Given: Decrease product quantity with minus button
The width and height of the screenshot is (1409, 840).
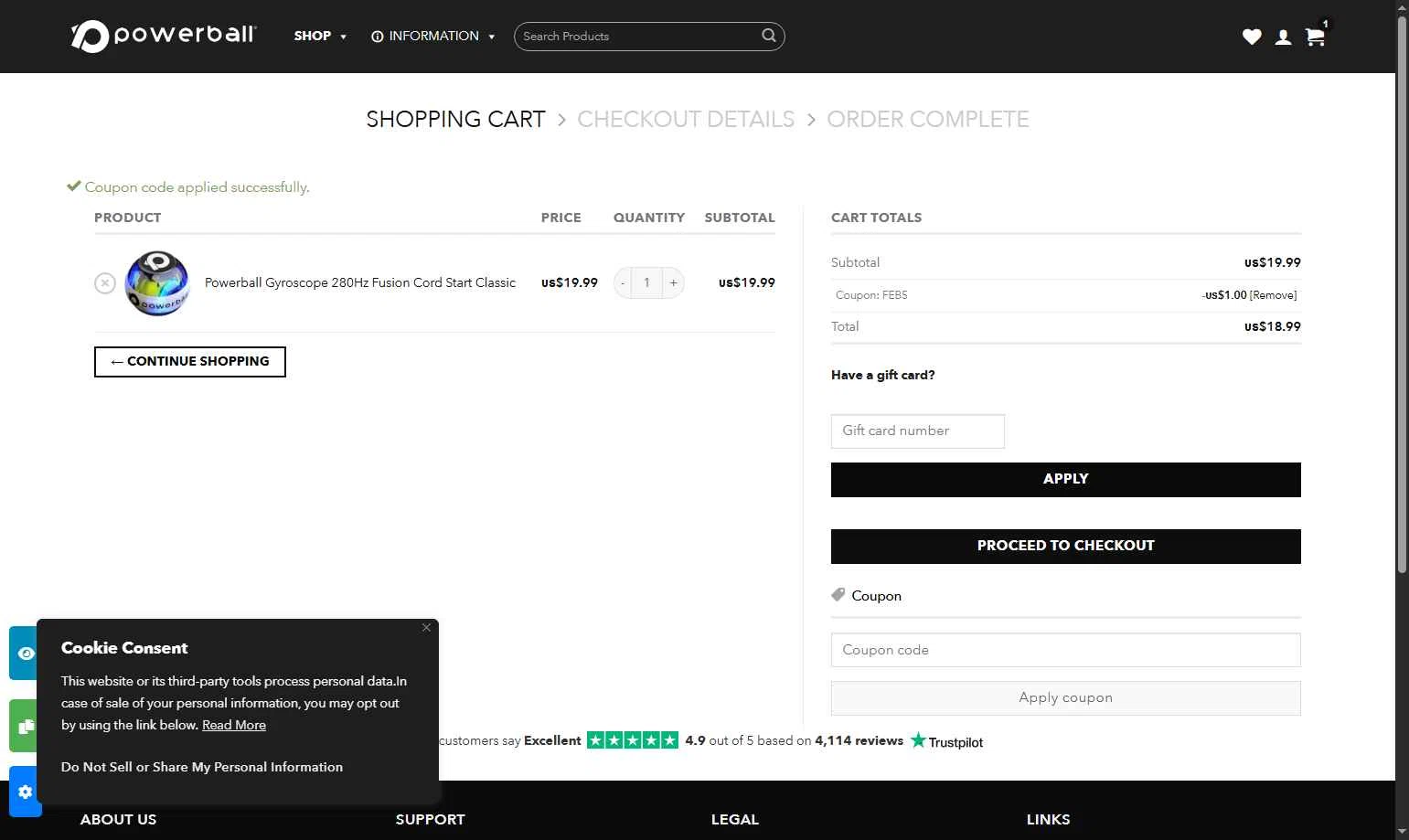Looking at the screenshot, I should pyautogui.click(x=623, y=283).
